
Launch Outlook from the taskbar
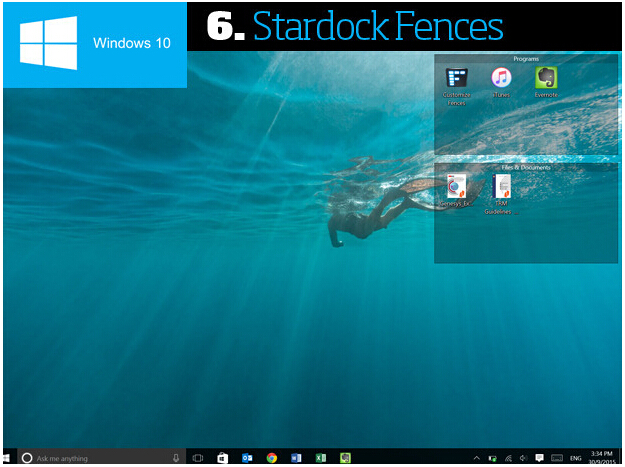(247, 458)
